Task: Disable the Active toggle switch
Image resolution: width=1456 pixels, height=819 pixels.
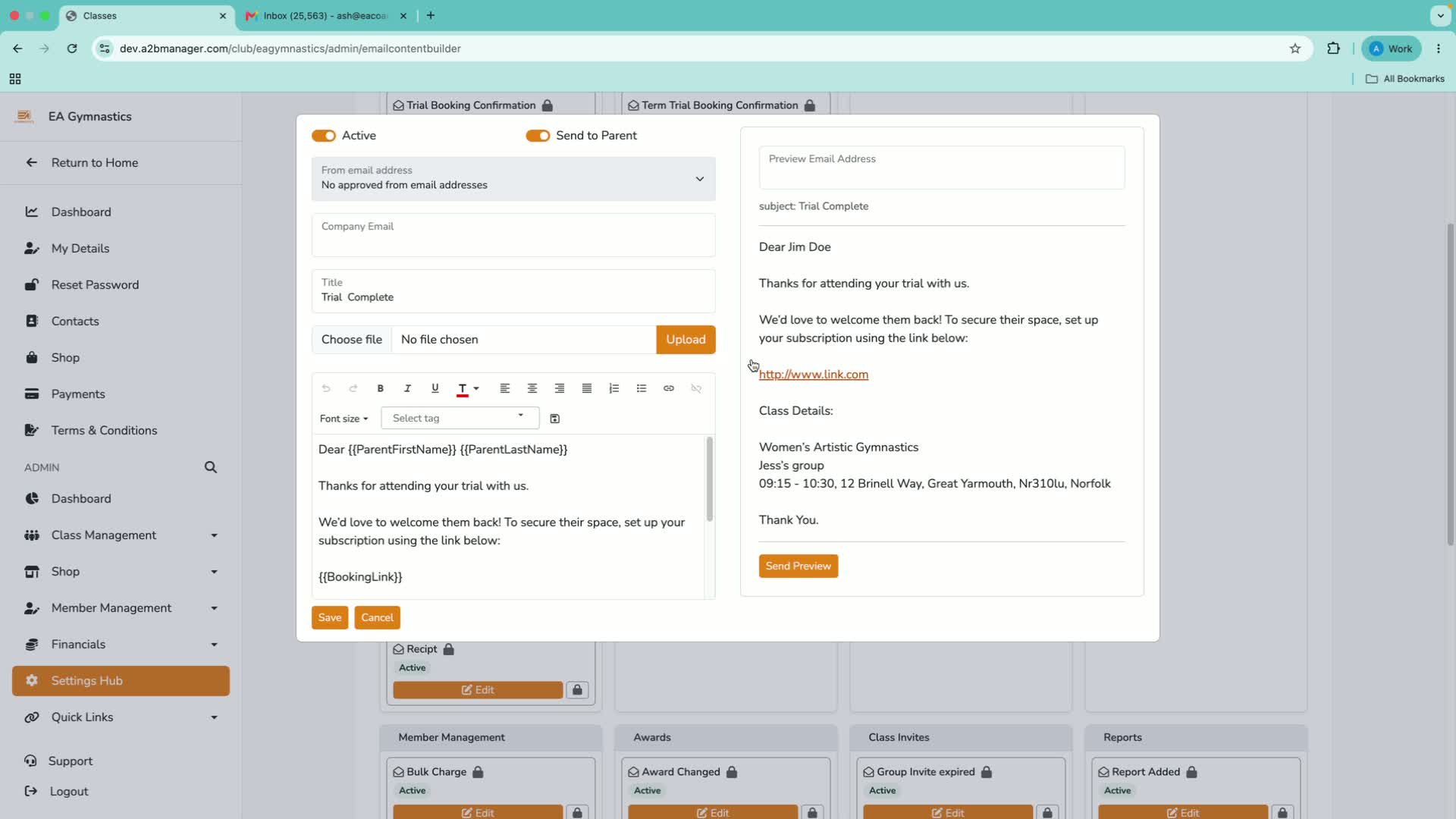Action: [324, 136]
